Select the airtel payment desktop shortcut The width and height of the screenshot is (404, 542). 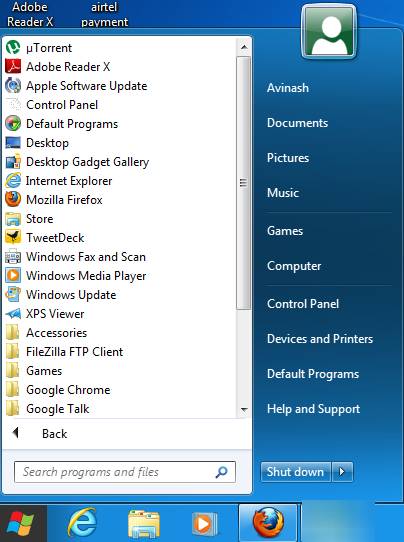104,15
